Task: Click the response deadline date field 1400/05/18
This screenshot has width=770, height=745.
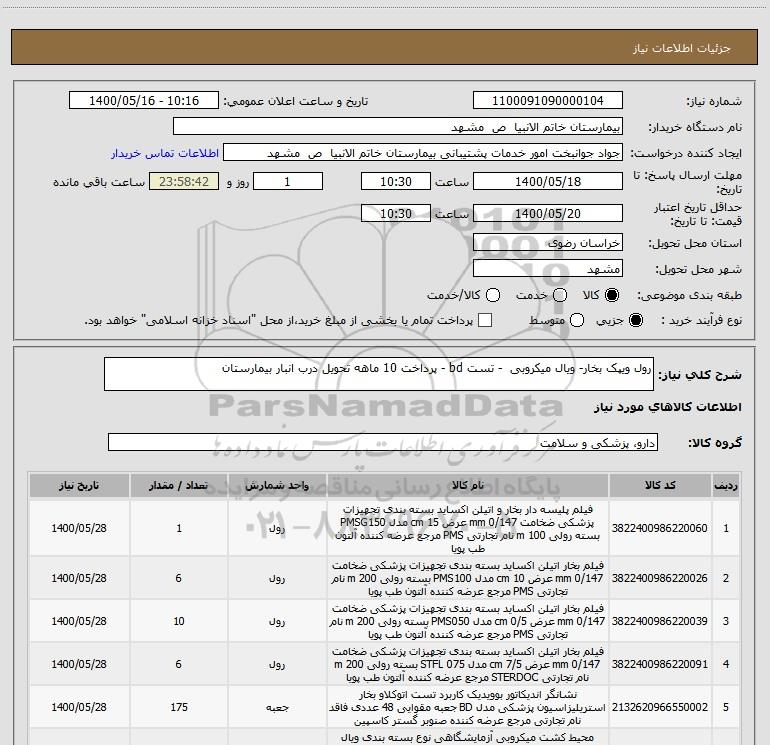Action: click(x=546, y=182)
